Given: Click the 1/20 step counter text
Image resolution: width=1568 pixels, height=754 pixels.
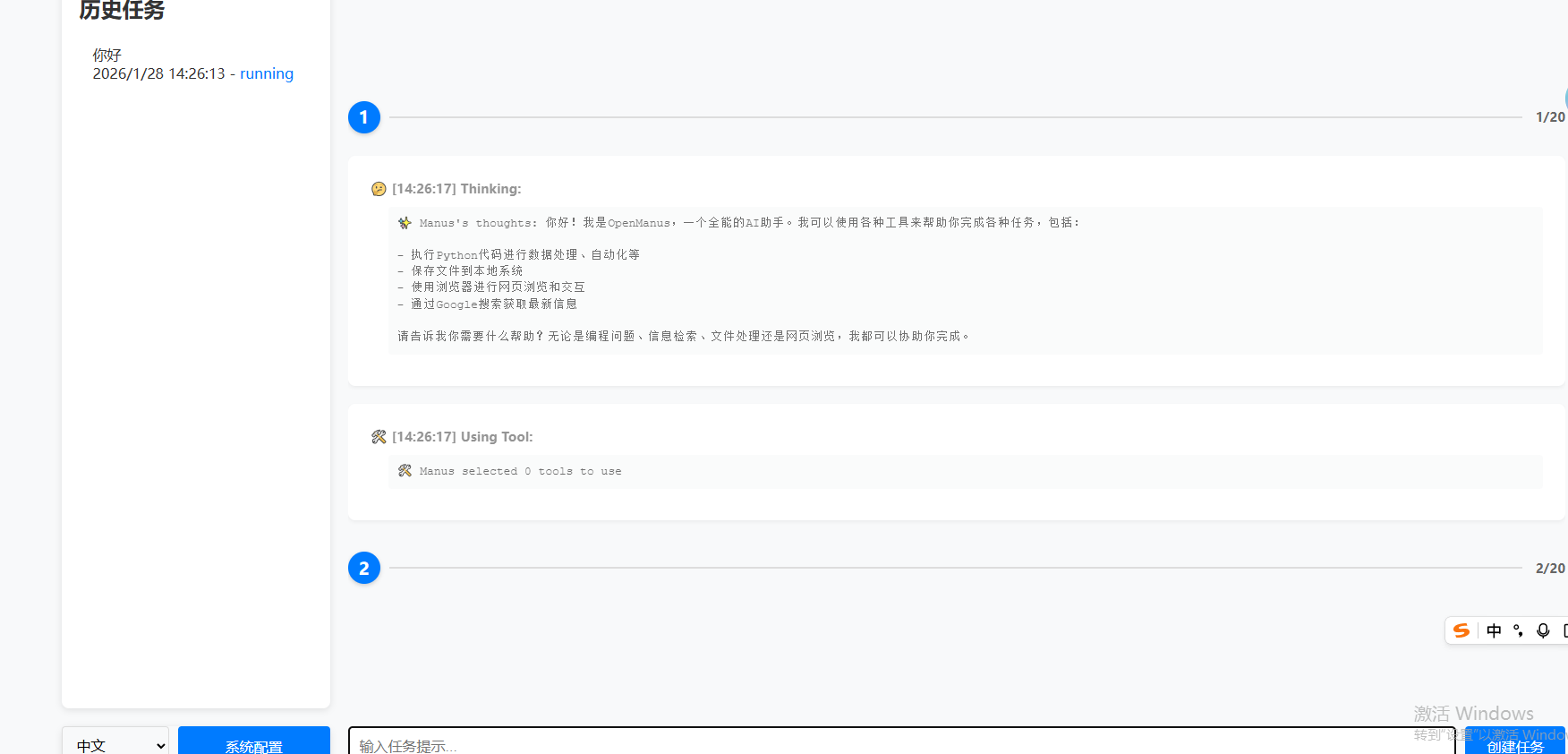Looking at the screenshot, I should (1550, 117).
